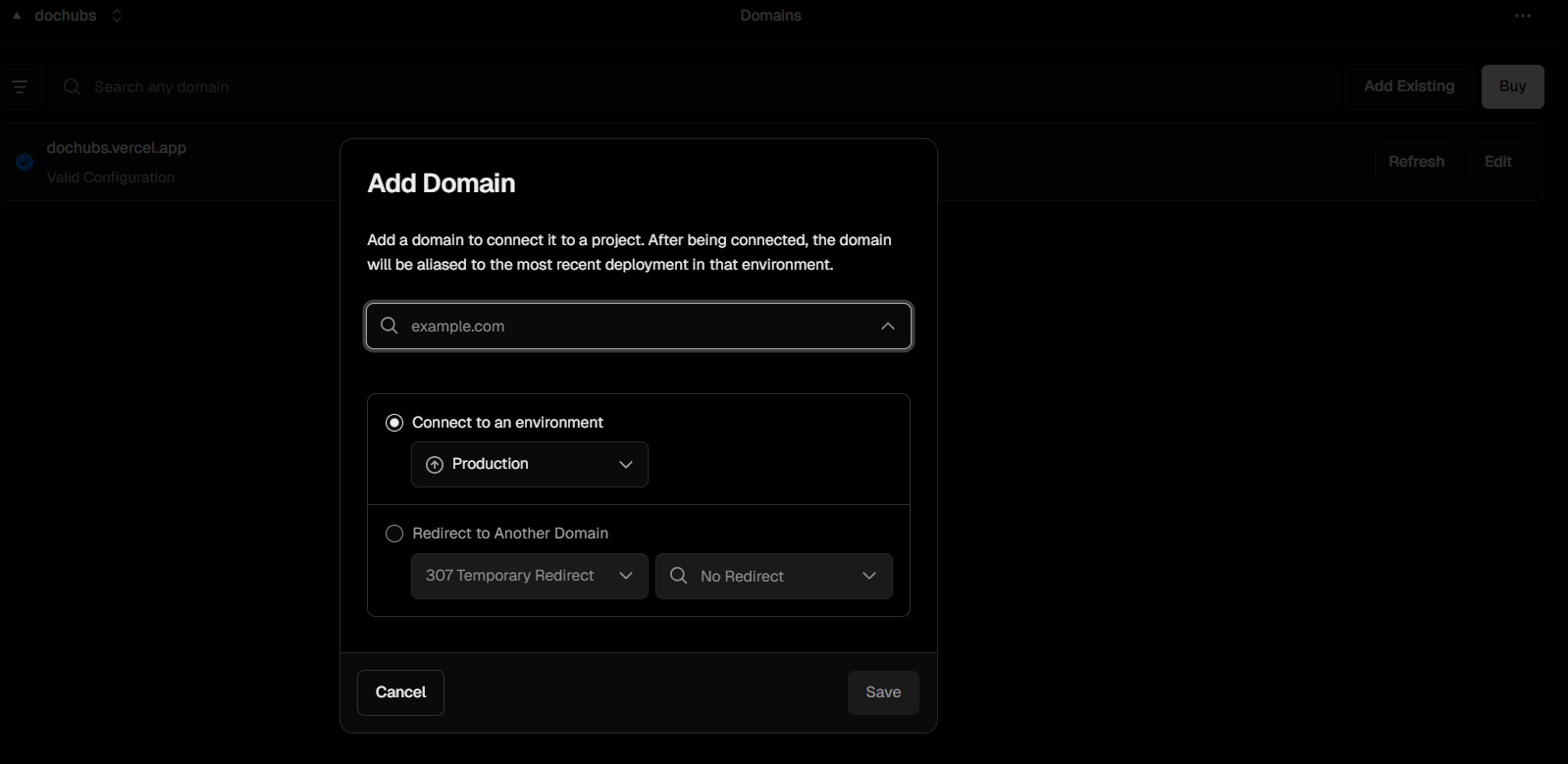Select Redirect to Another Domain radio
1568x764 pixels.
pos(394,534)
